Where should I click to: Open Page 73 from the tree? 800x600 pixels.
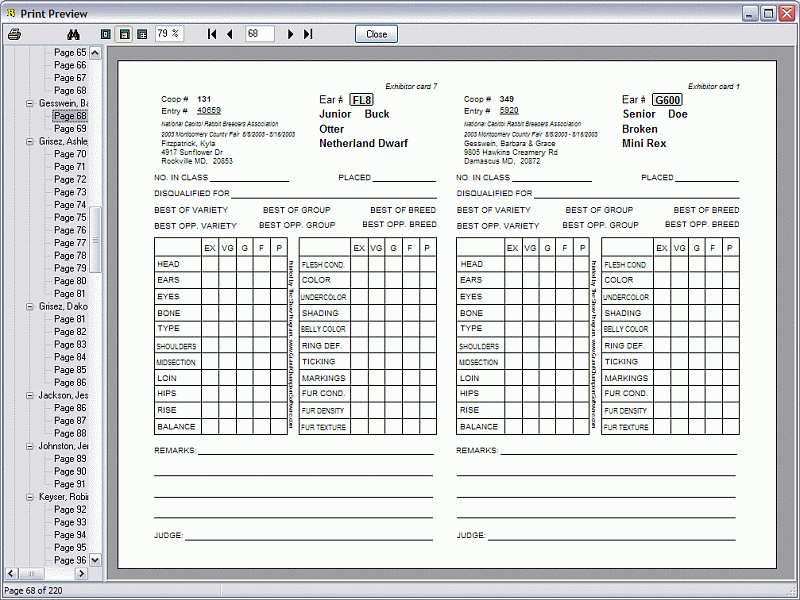pyautogui.click(x=70, y=192)
